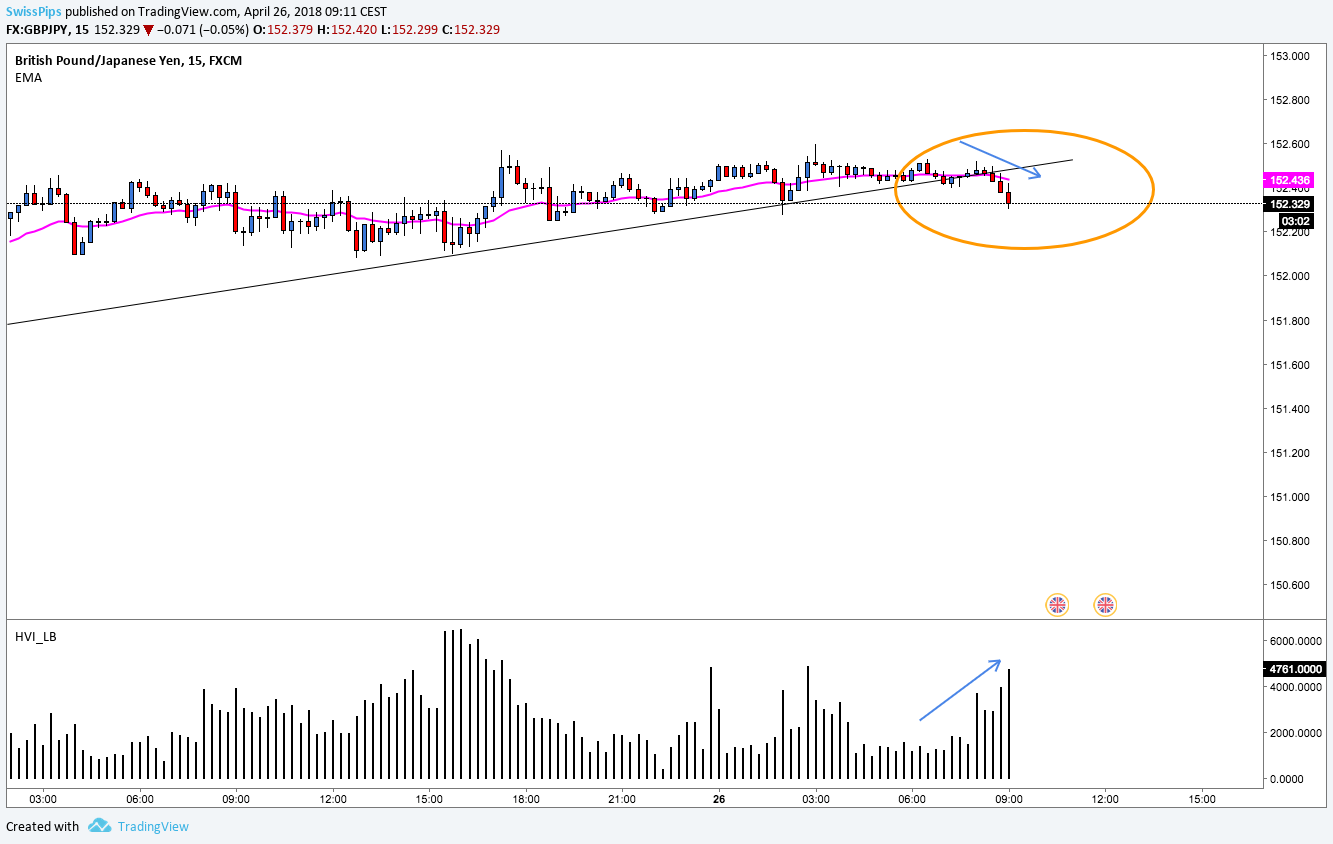Click the 151.600 price axis label

tap(1290, 365)
